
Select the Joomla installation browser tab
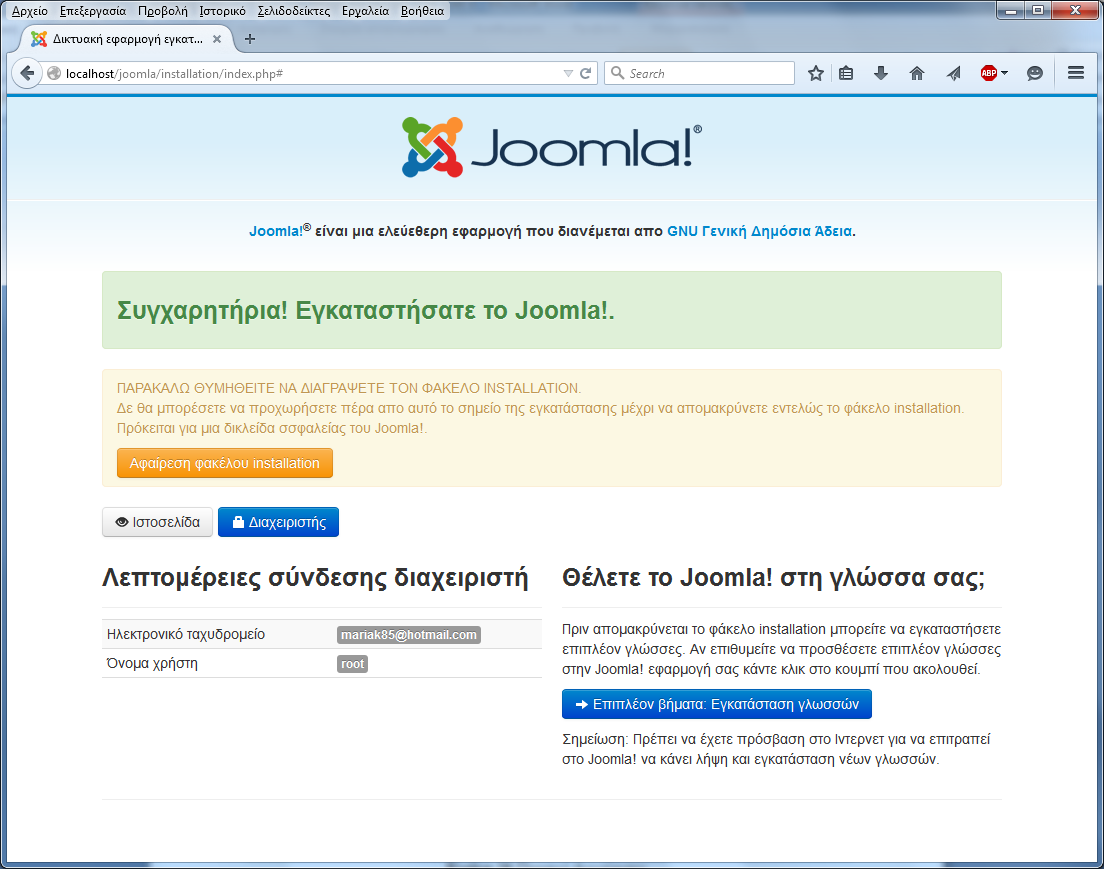coord(127,39)
